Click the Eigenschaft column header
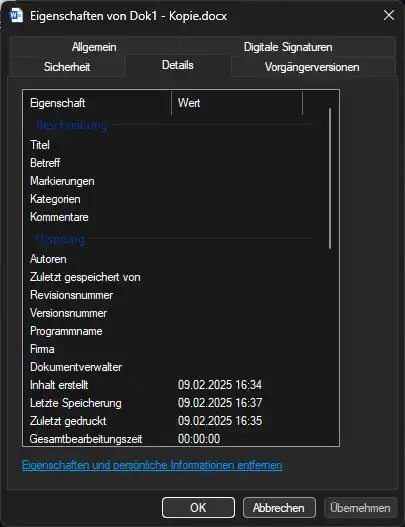Viewport: 405px width, 527px height. pos(97,103)
